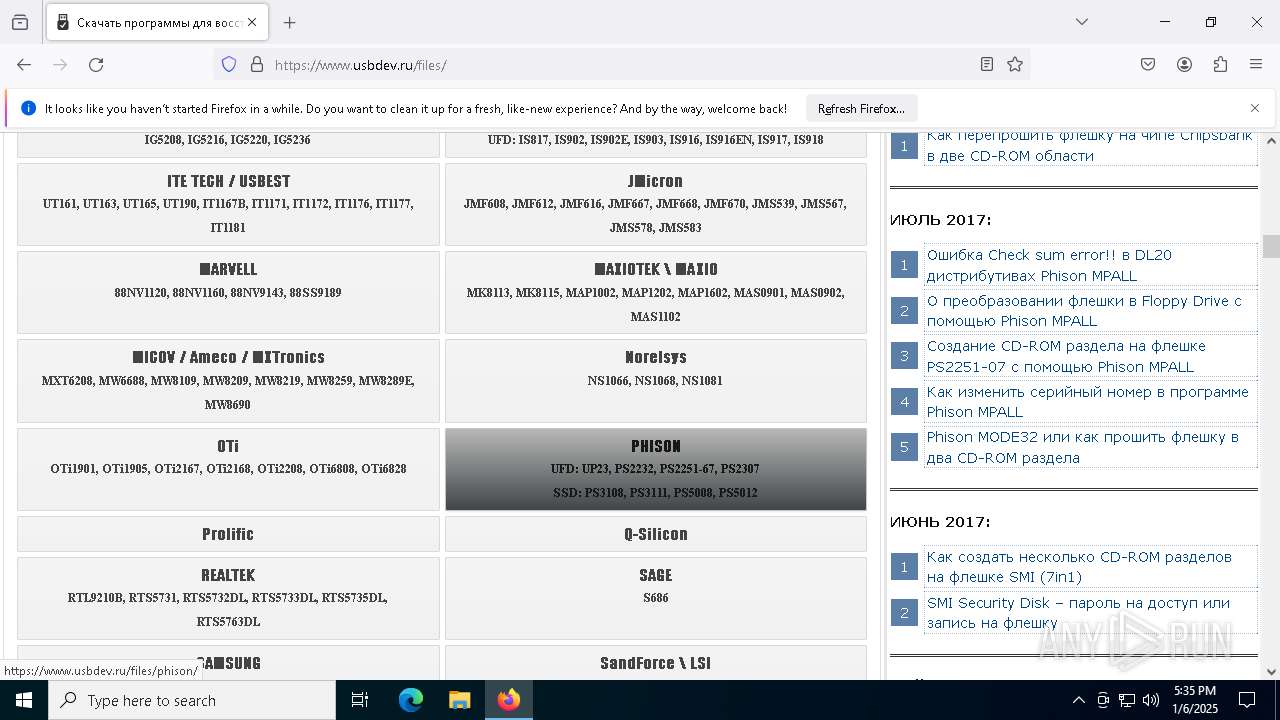Open Norelsys controller section
The height and width of the screenshot is (720, 1280).
[x=655, y=381]
